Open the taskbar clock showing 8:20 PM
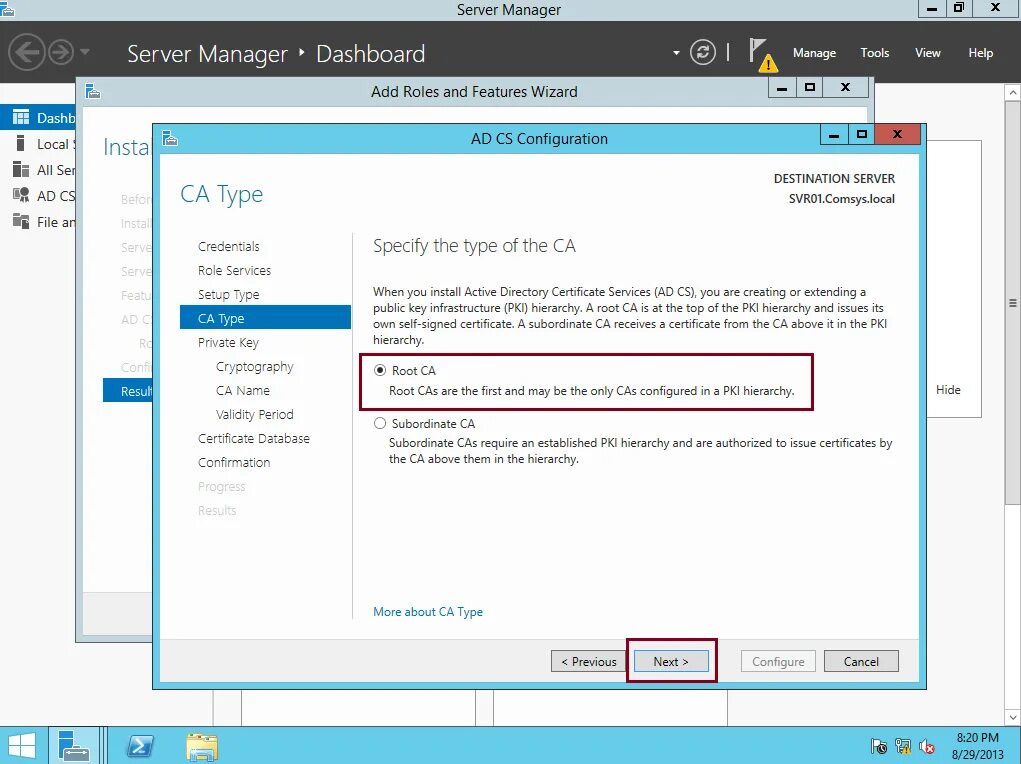 click(x=977, y=746)
